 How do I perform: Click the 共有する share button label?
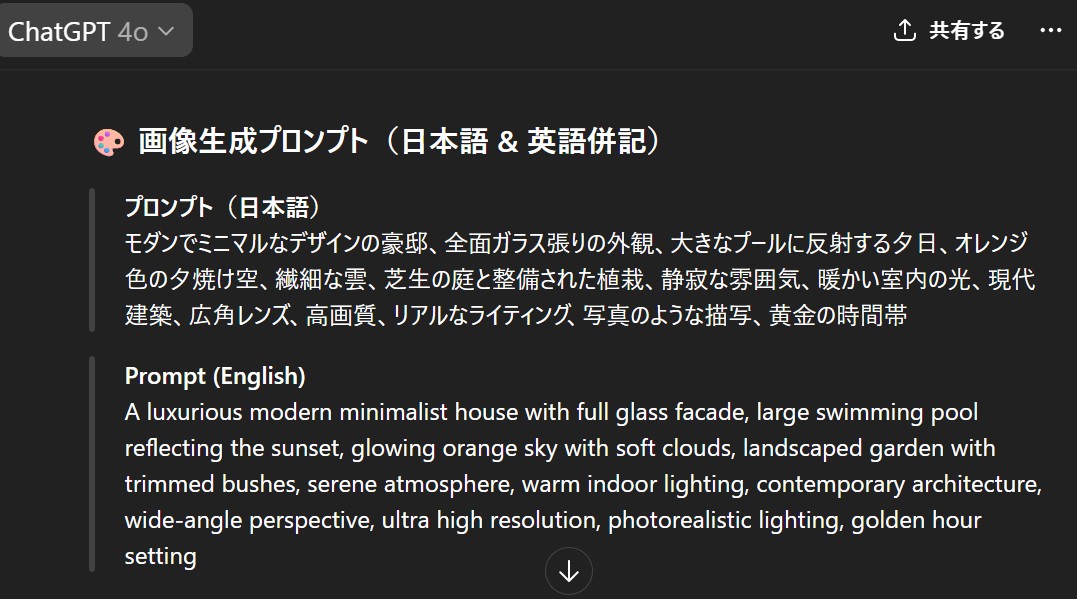coord(966,31)
